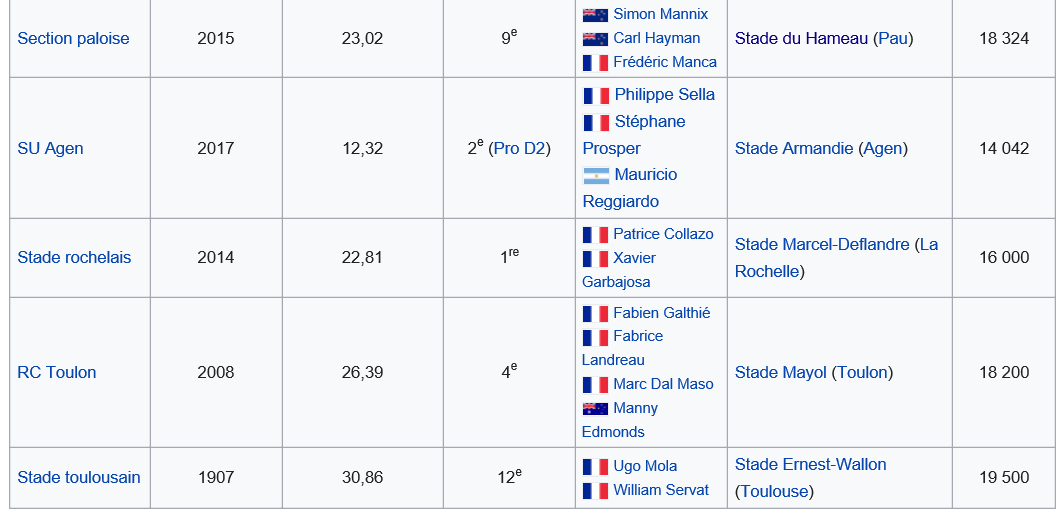This screenshot has width=1058, height=509.
Task: Click the French flag beside Patrice Collazo
Action: pyautogui.click(x=595, y=234)
